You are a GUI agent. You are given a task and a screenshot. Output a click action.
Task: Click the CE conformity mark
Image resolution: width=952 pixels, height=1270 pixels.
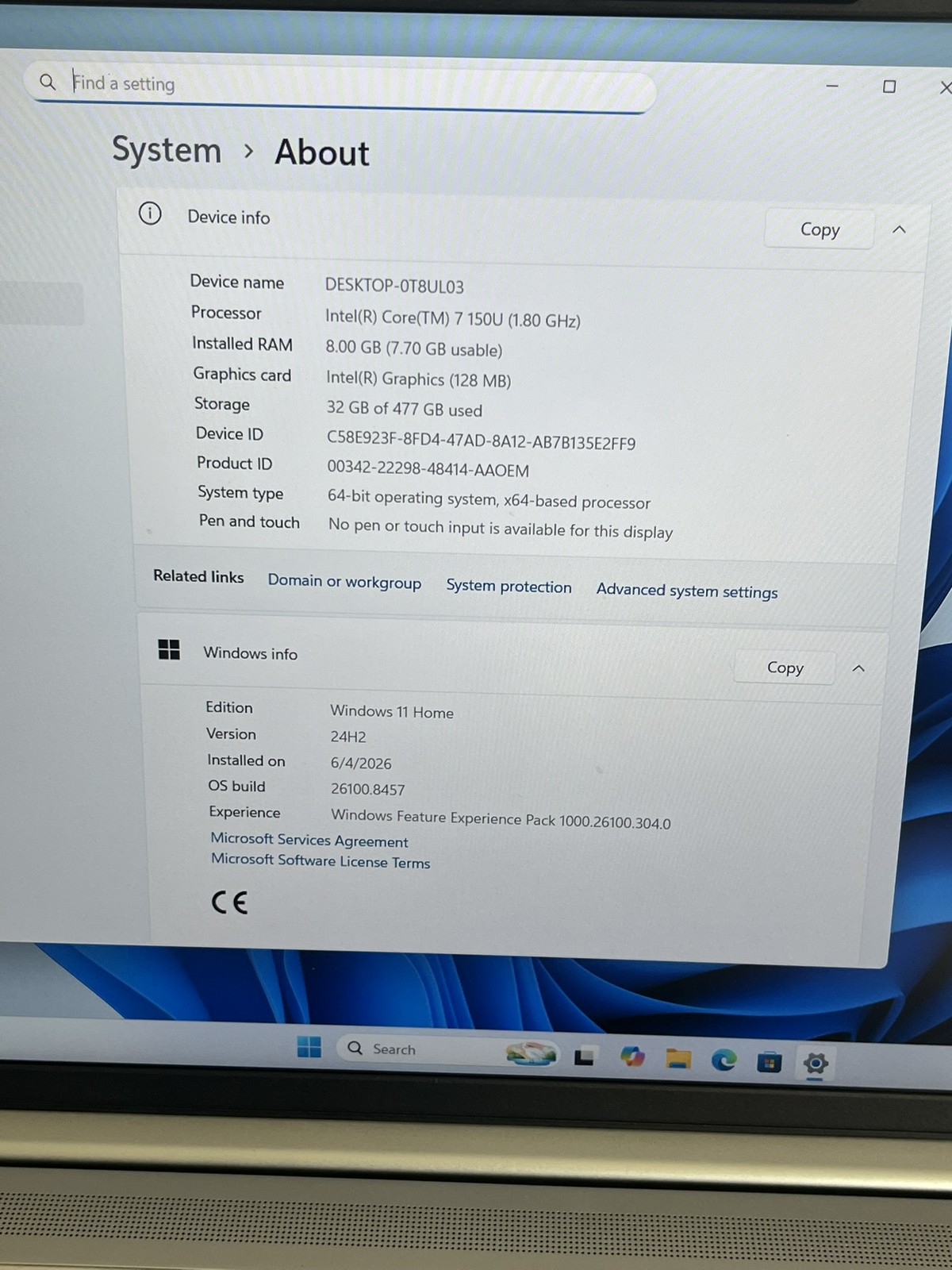coord(230,902)
